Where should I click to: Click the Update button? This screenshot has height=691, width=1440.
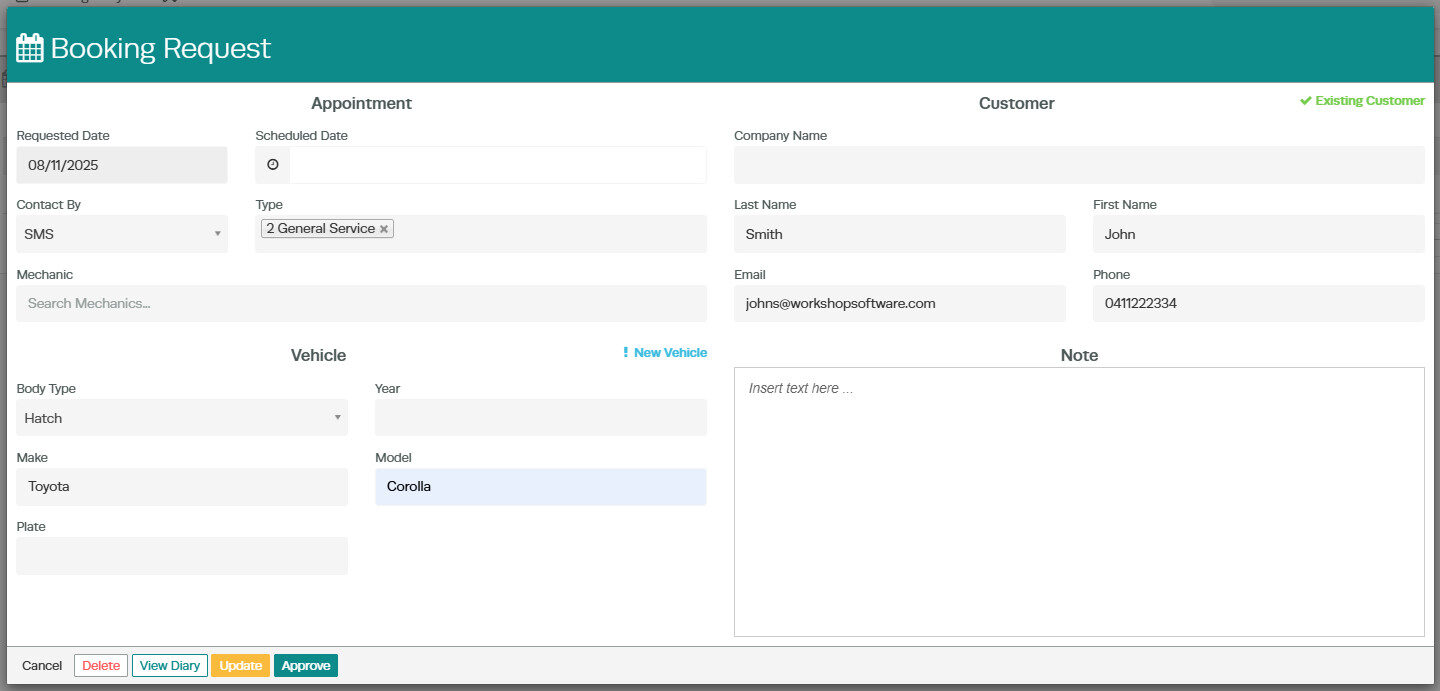click(240, 666)
